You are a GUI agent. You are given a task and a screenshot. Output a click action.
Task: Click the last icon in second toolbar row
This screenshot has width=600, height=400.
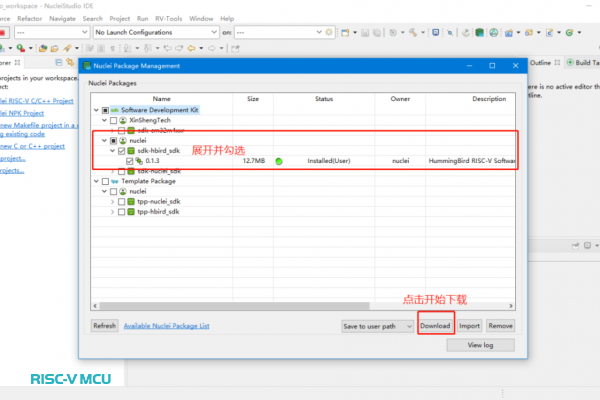(x=235, y=48)
